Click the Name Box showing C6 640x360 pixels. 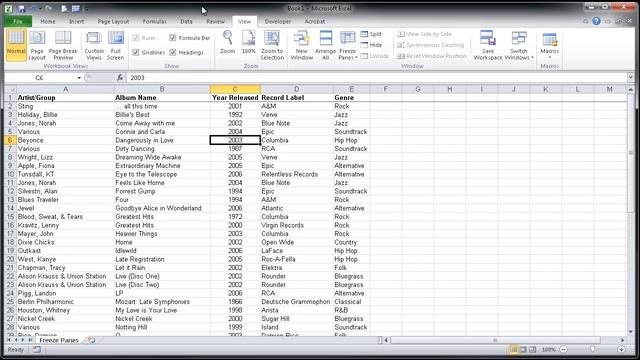[x=39, y=78]
